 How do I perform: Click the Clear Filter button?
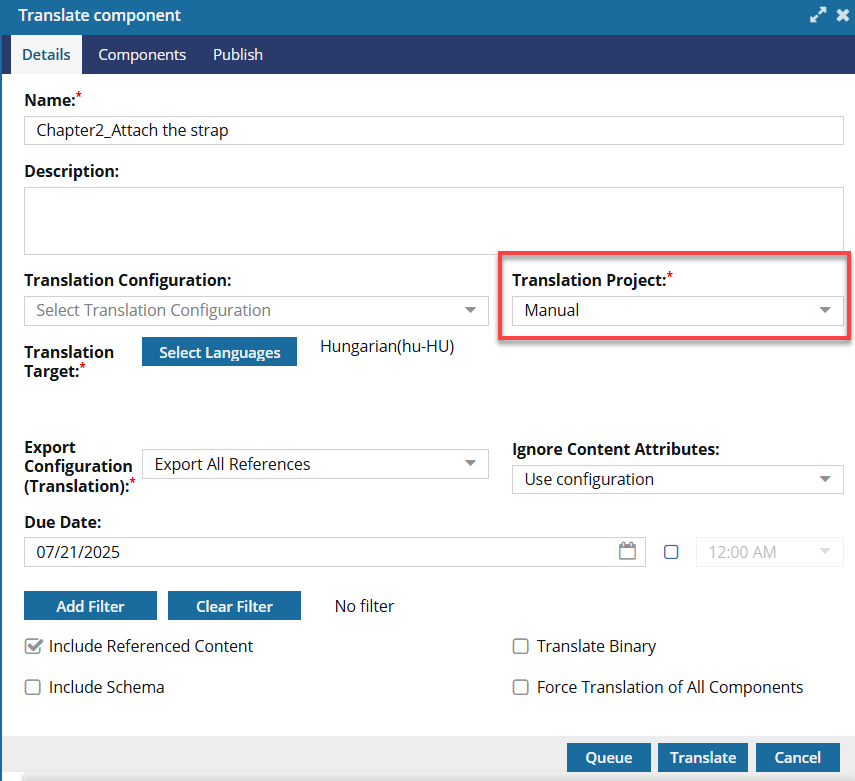click(234, 605)
